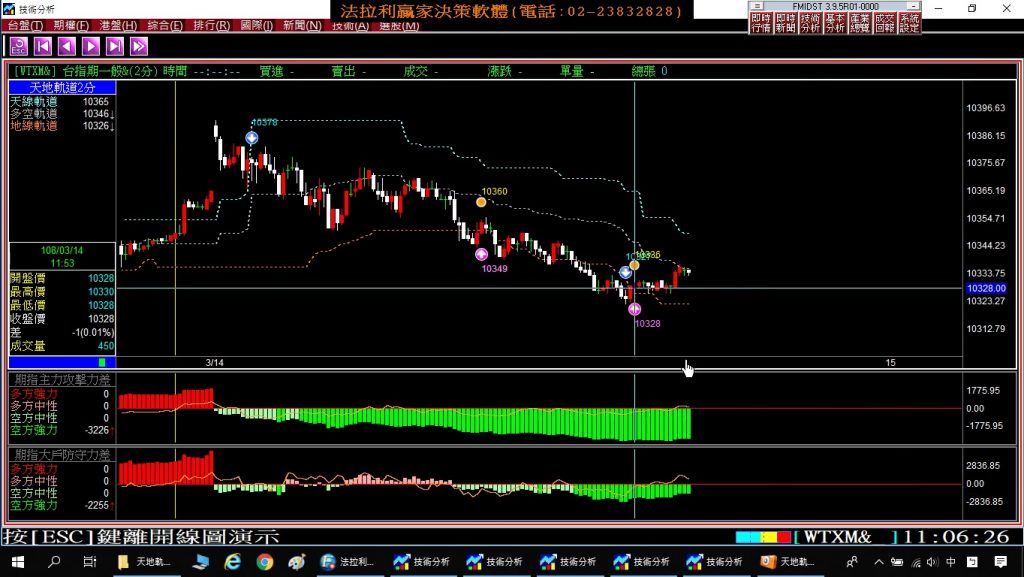Click the orange signal marker labeled 10360
This screenshot has height=577, width=1024.
pyautogui.click(x=481, y=202)
